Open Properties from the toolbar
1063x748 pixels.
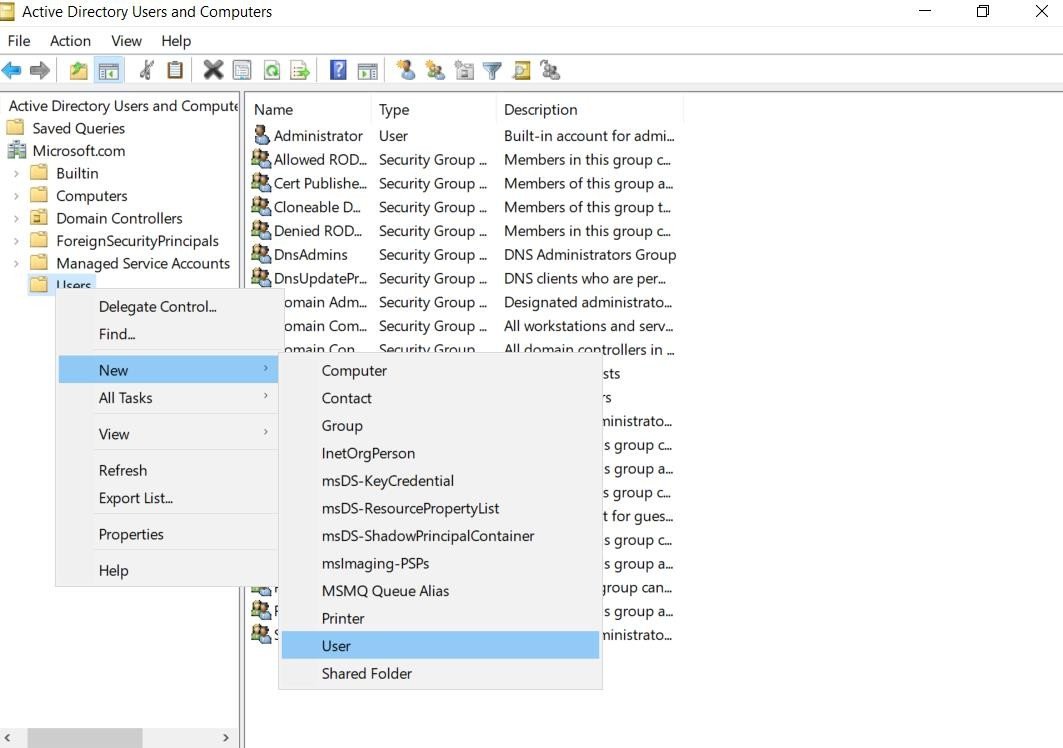pos(242,70)
